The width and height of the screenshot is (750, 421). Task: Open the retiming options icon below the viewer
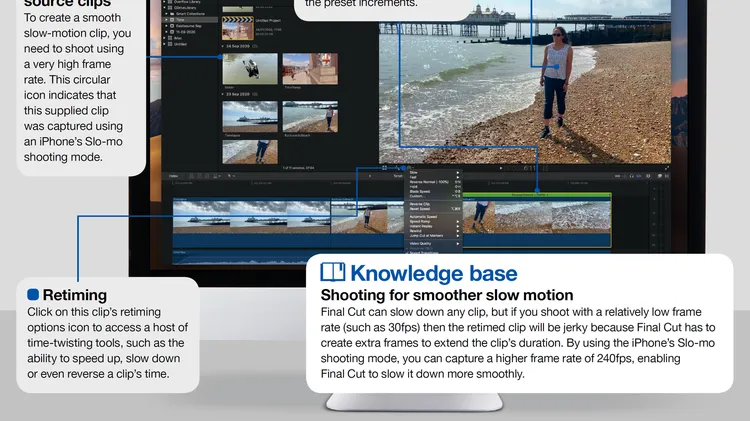point(407,168)
